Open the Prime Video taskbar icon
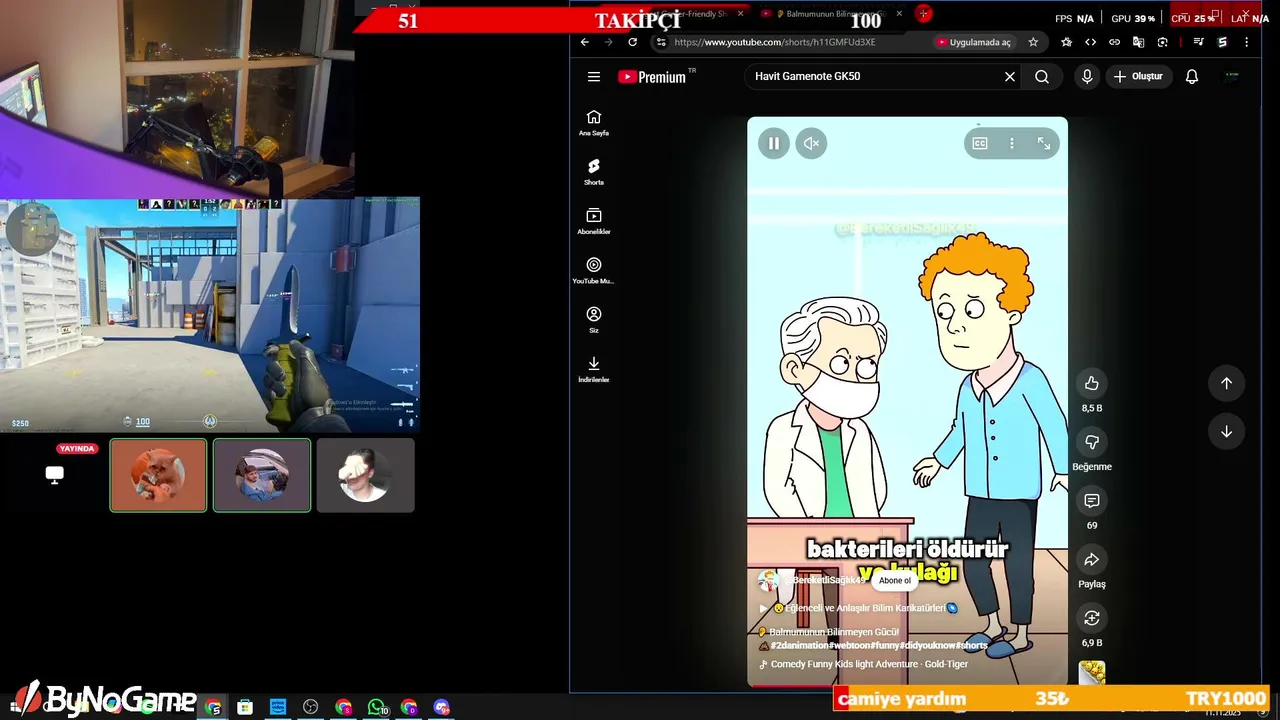 point(278,707)
